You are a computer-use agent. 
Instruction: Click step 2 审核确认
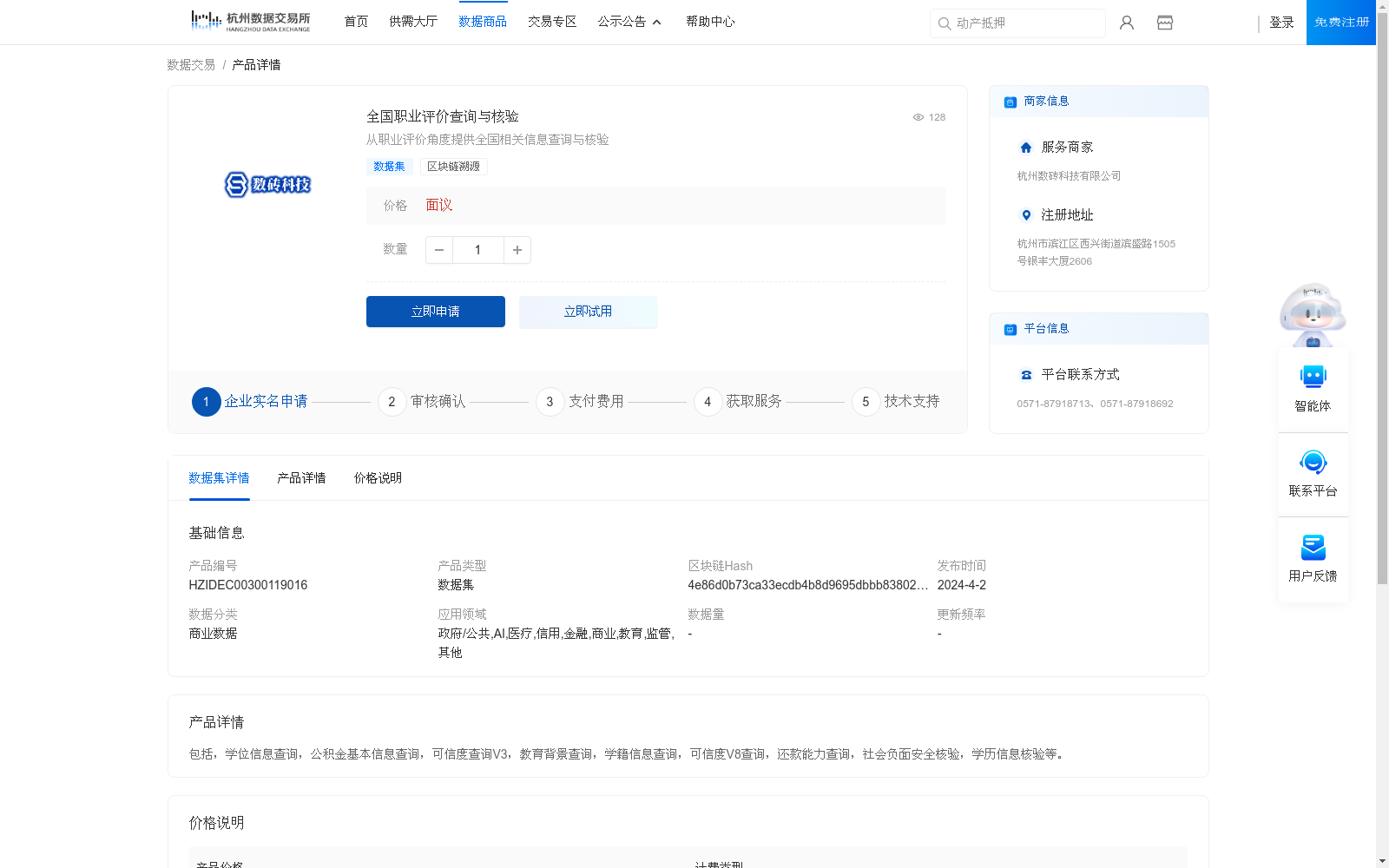[422, 402]
